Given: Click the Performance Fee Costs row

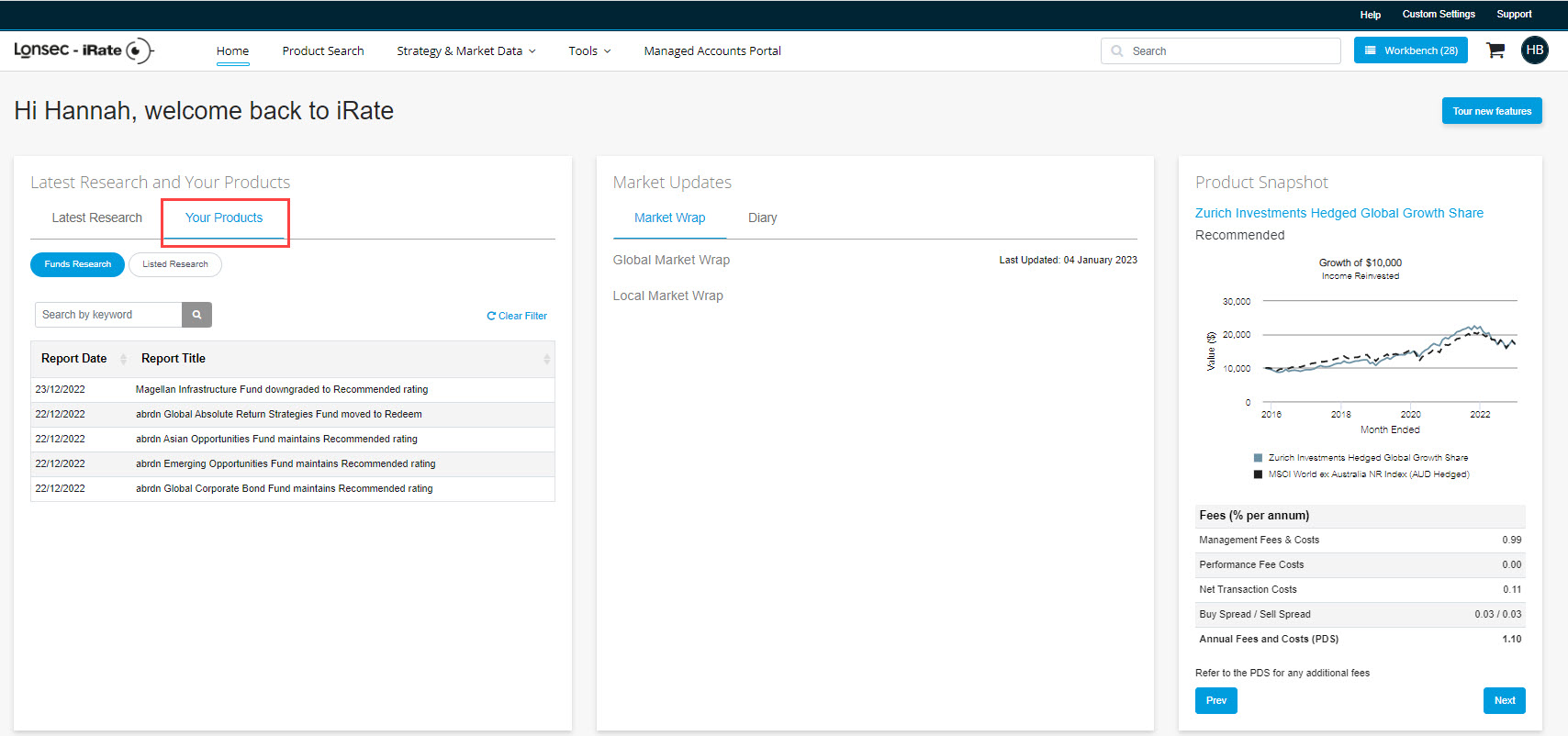Looking at the screenshot, I should click(1361, 564).
